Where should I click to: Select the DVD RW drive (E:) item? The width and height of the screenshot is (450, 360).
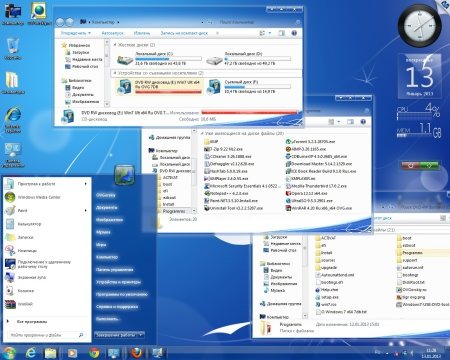pos(159,87)
